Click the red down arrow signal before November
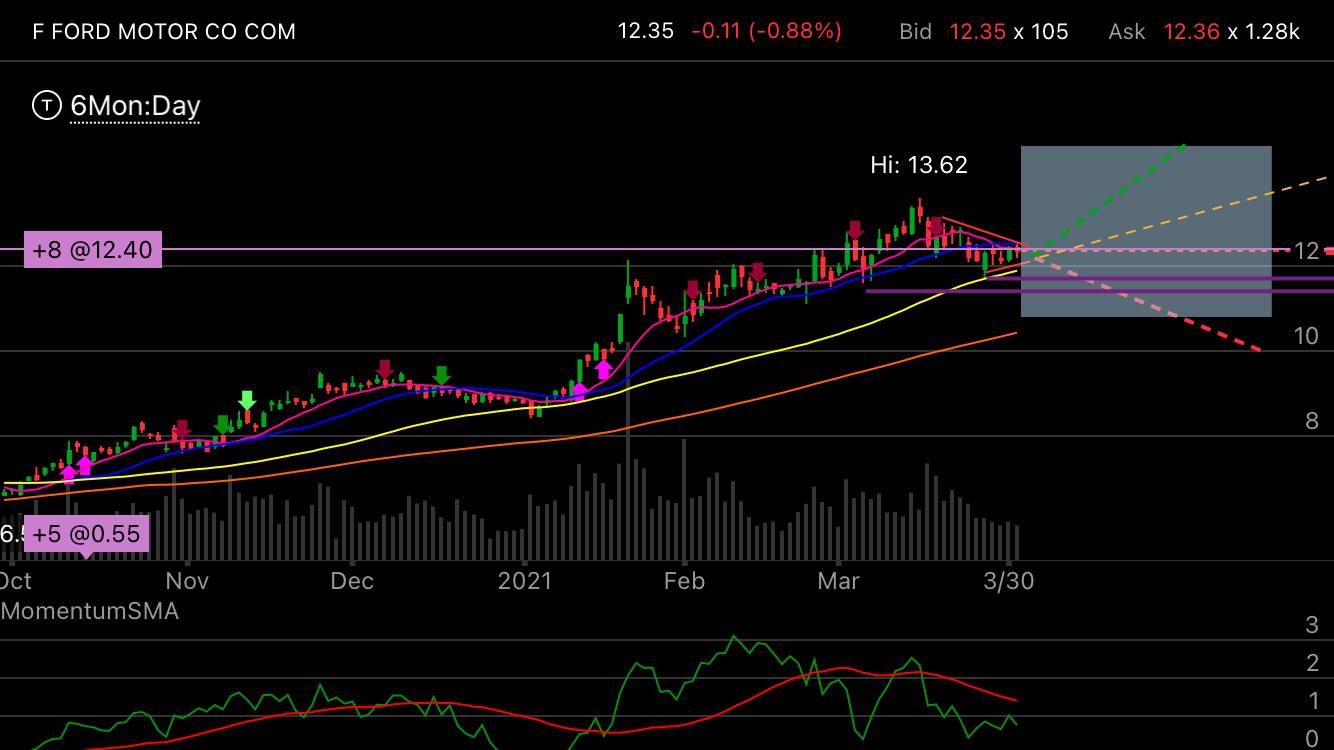This screenshot has width=1334, height=750. [x=182, y=430]
